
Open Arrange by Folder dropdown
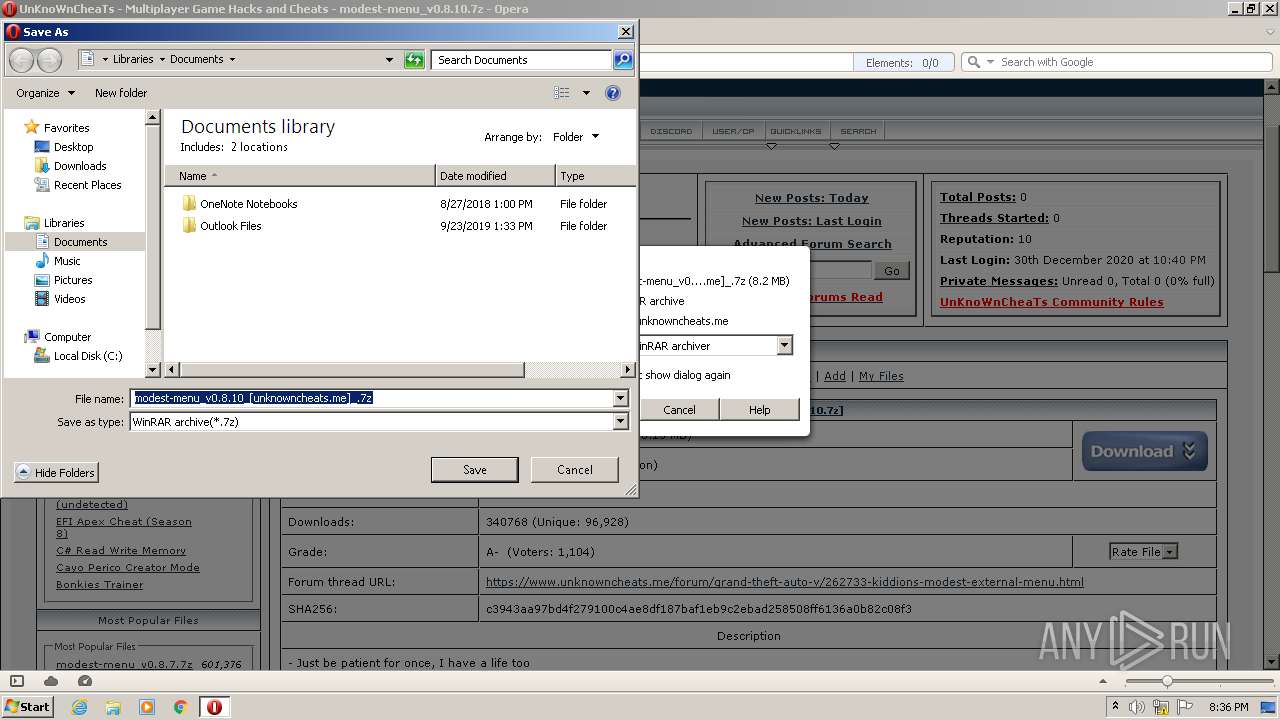click(x=576, y=137)
